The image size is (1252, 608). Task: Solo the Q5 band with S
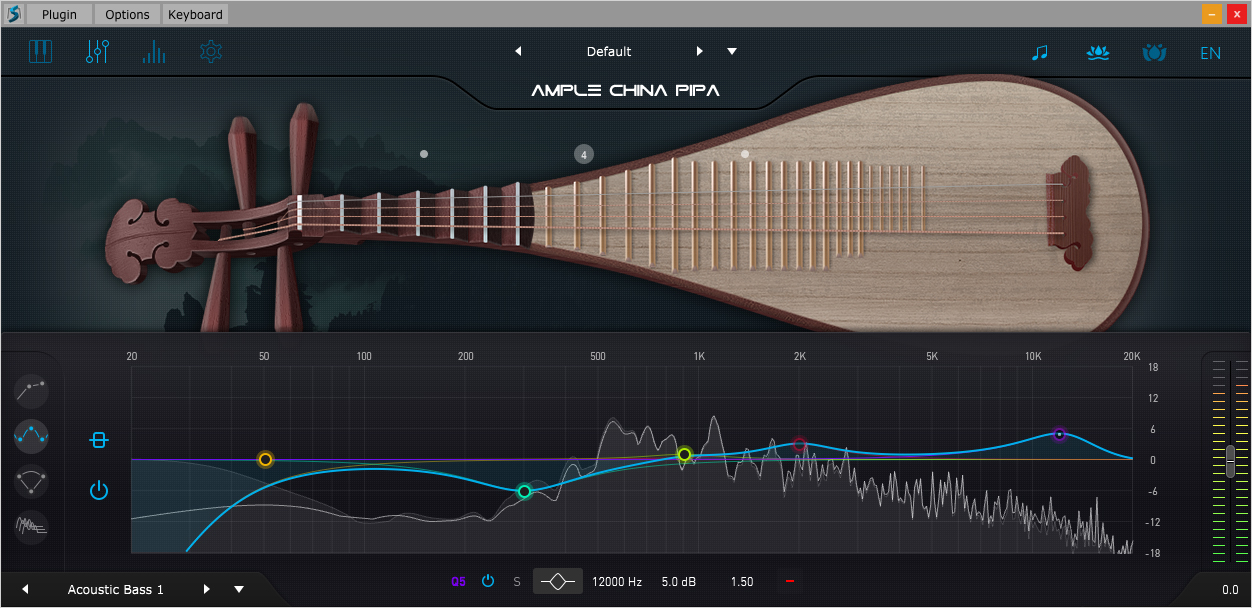point(517,581)
